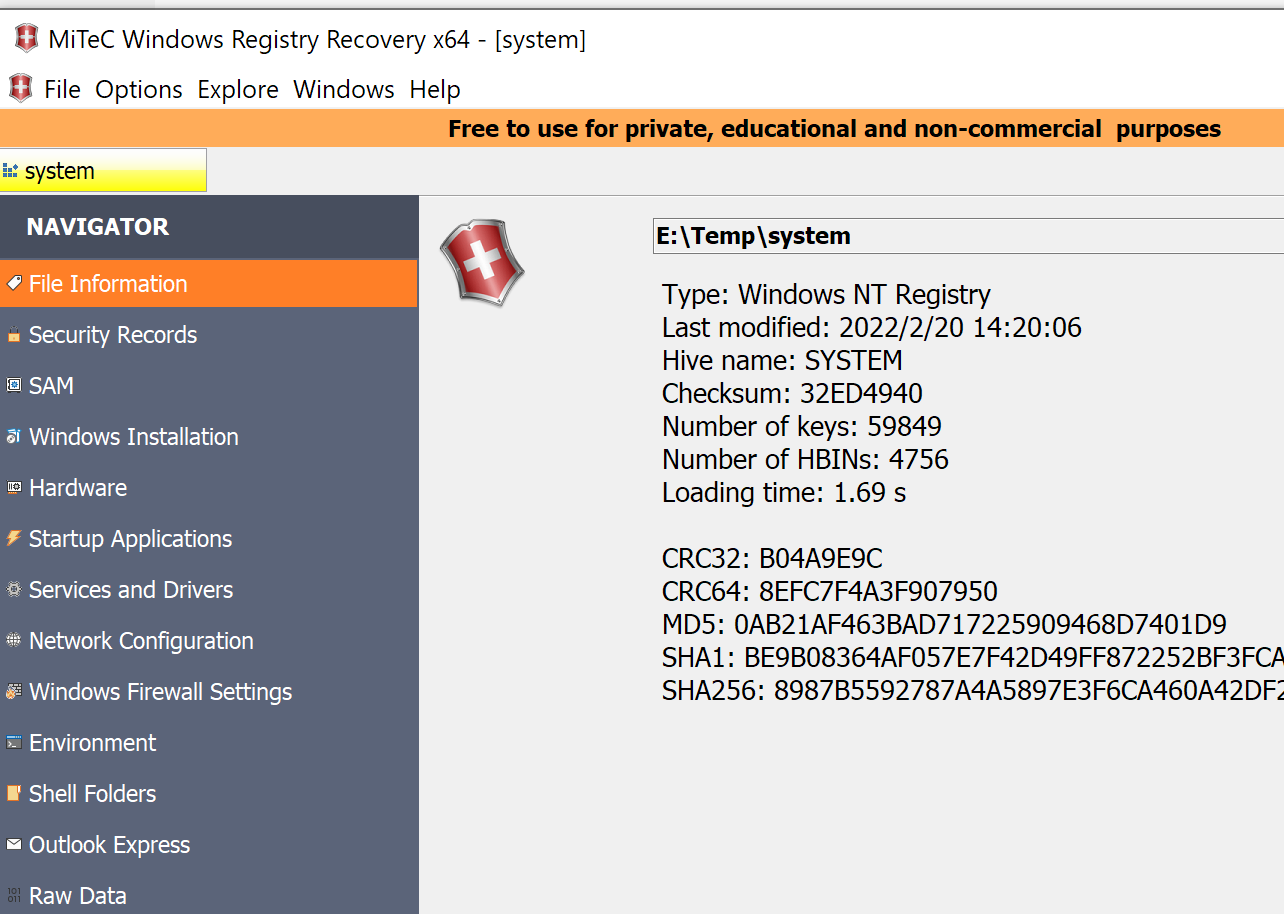Open the Environment section

tap(93, 742)
